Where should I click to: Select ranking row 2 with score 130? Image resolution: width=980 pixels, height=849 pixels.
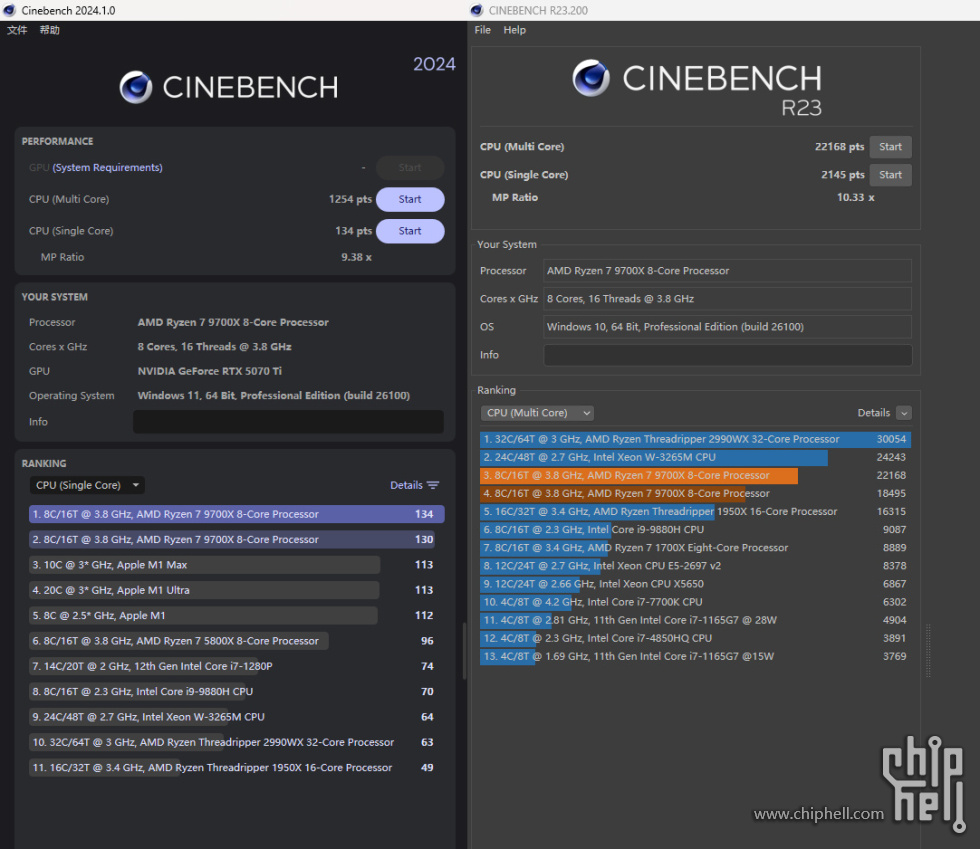[x=237, y=540]
